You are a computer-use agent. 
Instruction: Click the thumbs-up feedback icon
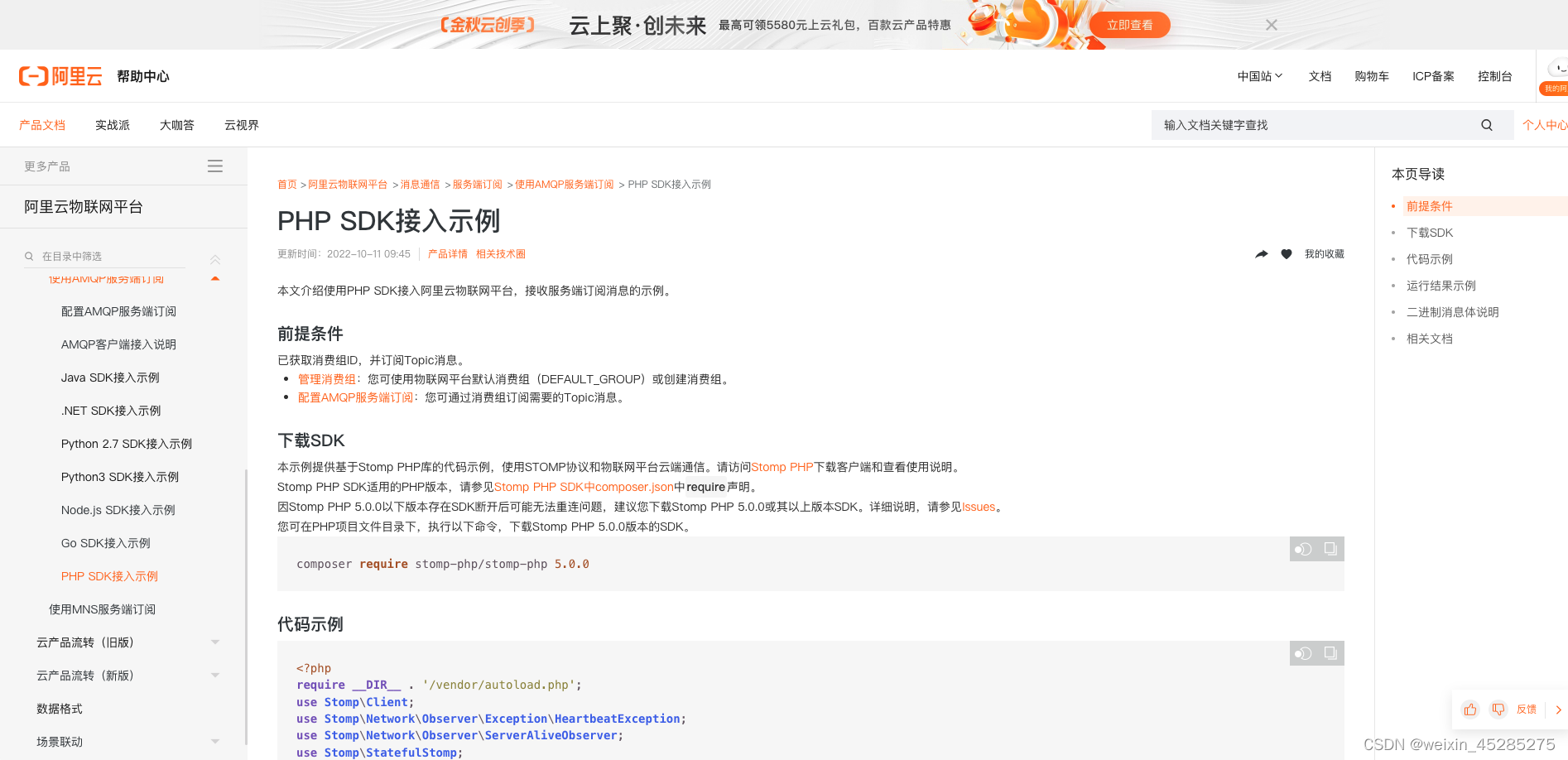[x=1470, y=709]
